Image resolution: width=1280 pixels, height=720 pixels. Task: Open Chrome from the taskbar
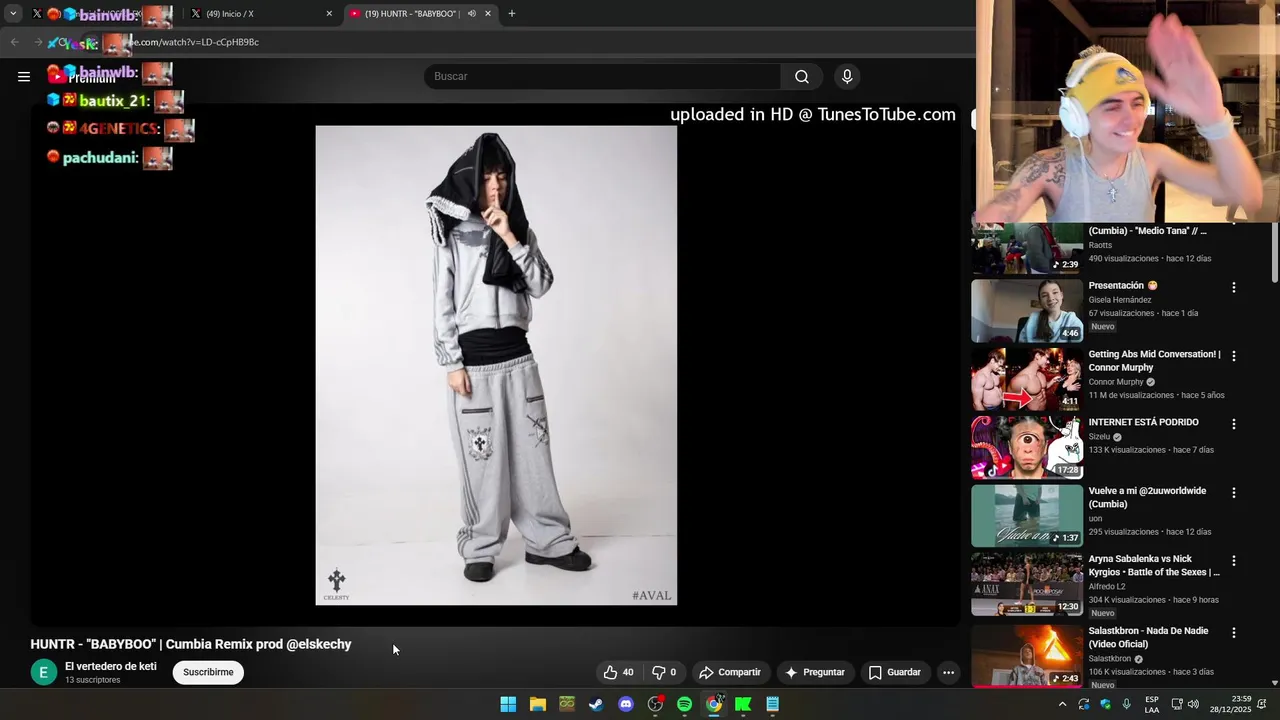point(714,704)
